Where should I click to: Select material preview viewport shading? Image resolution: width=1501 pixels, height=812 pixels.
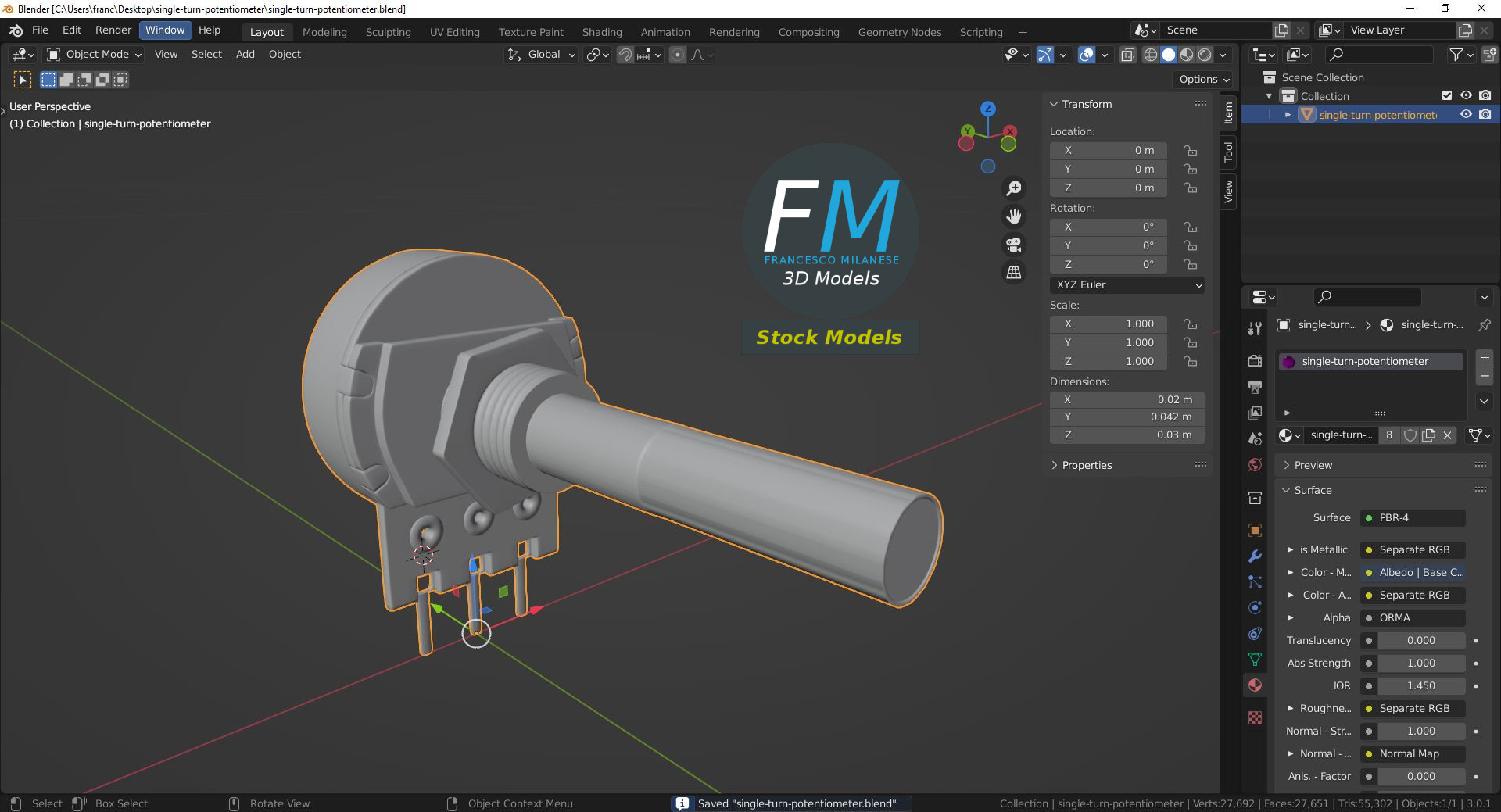point(1187,55)
